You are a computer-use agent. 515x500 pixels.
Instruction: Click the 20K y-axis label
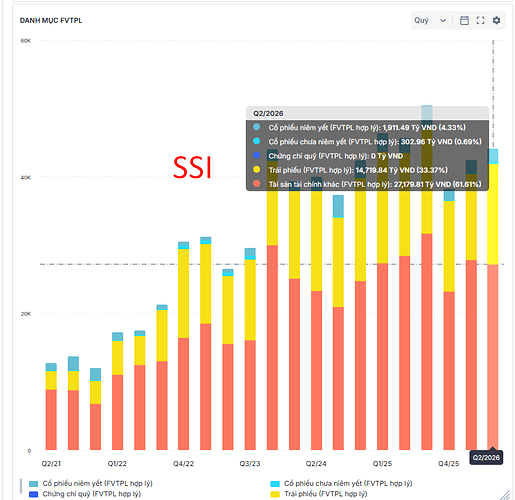[x=26, y=314]
